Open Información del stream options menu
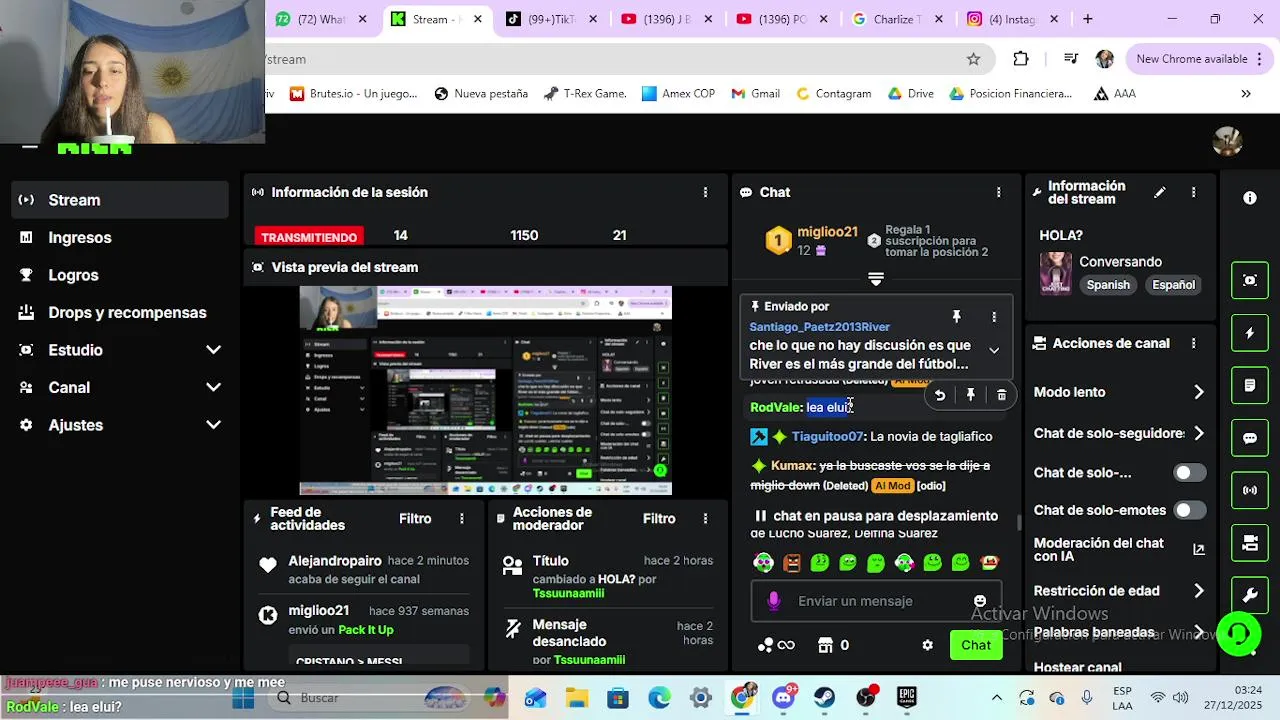 coord(1193,192)
